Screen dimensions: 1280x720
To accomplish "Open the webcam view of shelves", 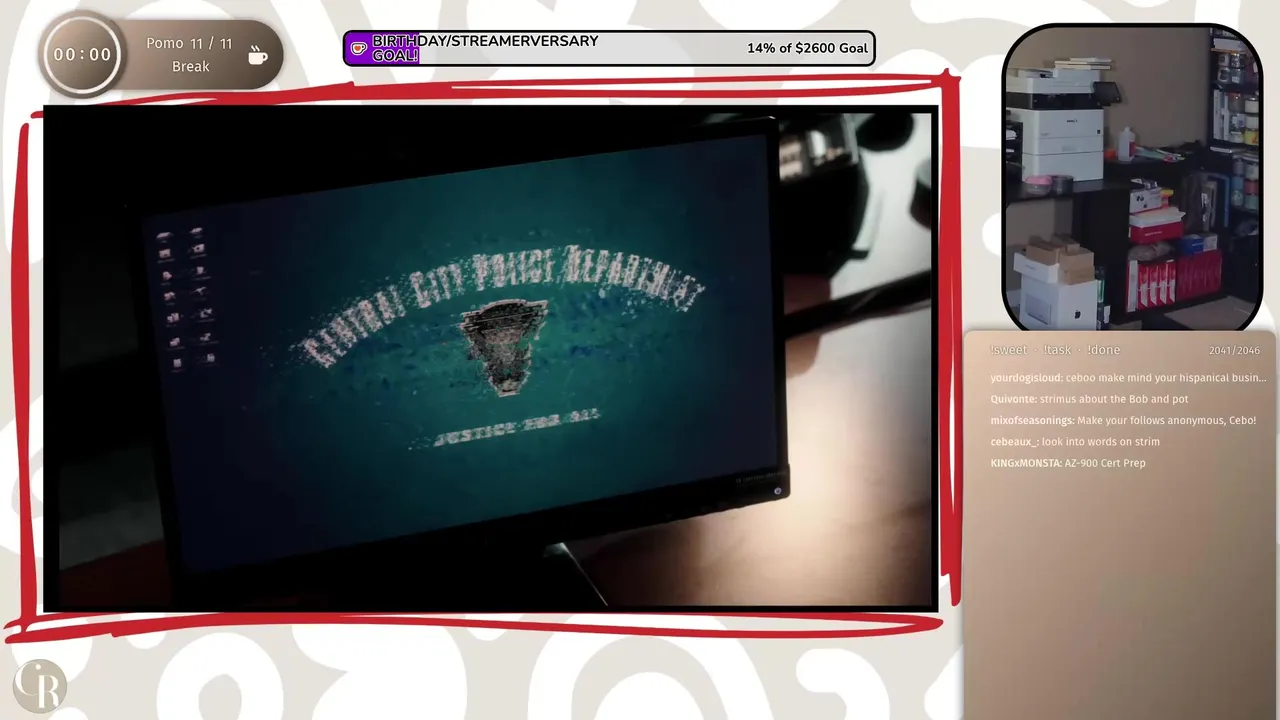I will tap(1132, 178).
